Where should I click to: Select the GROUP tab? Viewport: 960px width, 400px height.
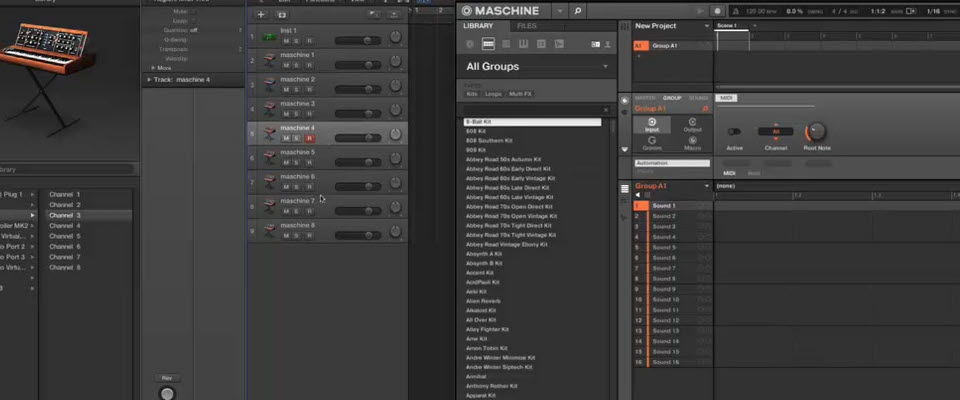pyautogui.click(x=672, y=98)
